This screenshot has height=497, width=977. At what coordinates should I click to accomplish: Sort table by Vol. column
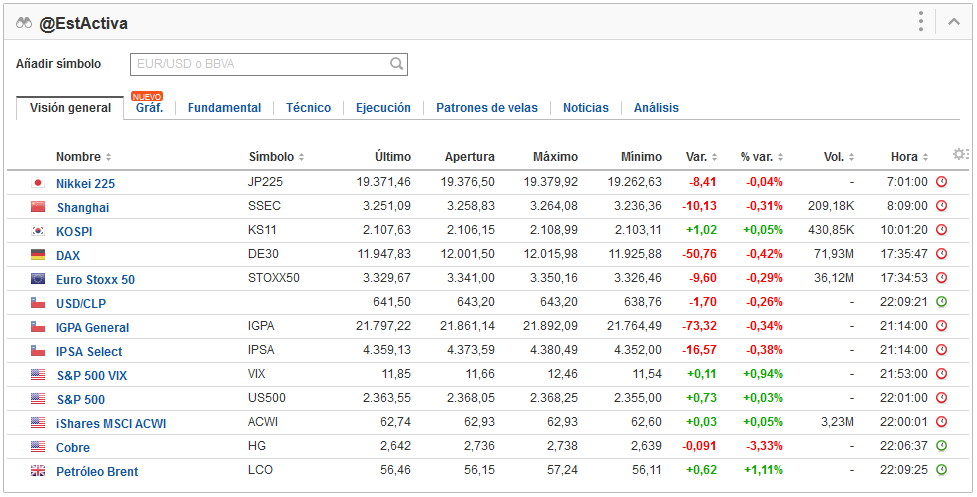(x=839, y=157)
